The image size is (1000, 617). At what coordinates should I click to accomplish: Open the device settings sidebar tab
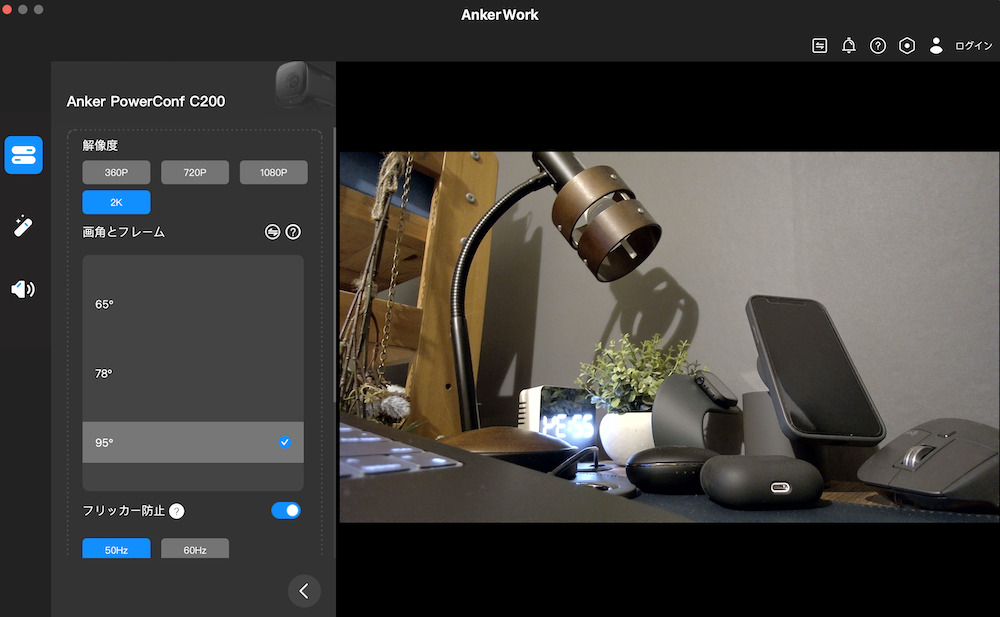pos(24,155)
